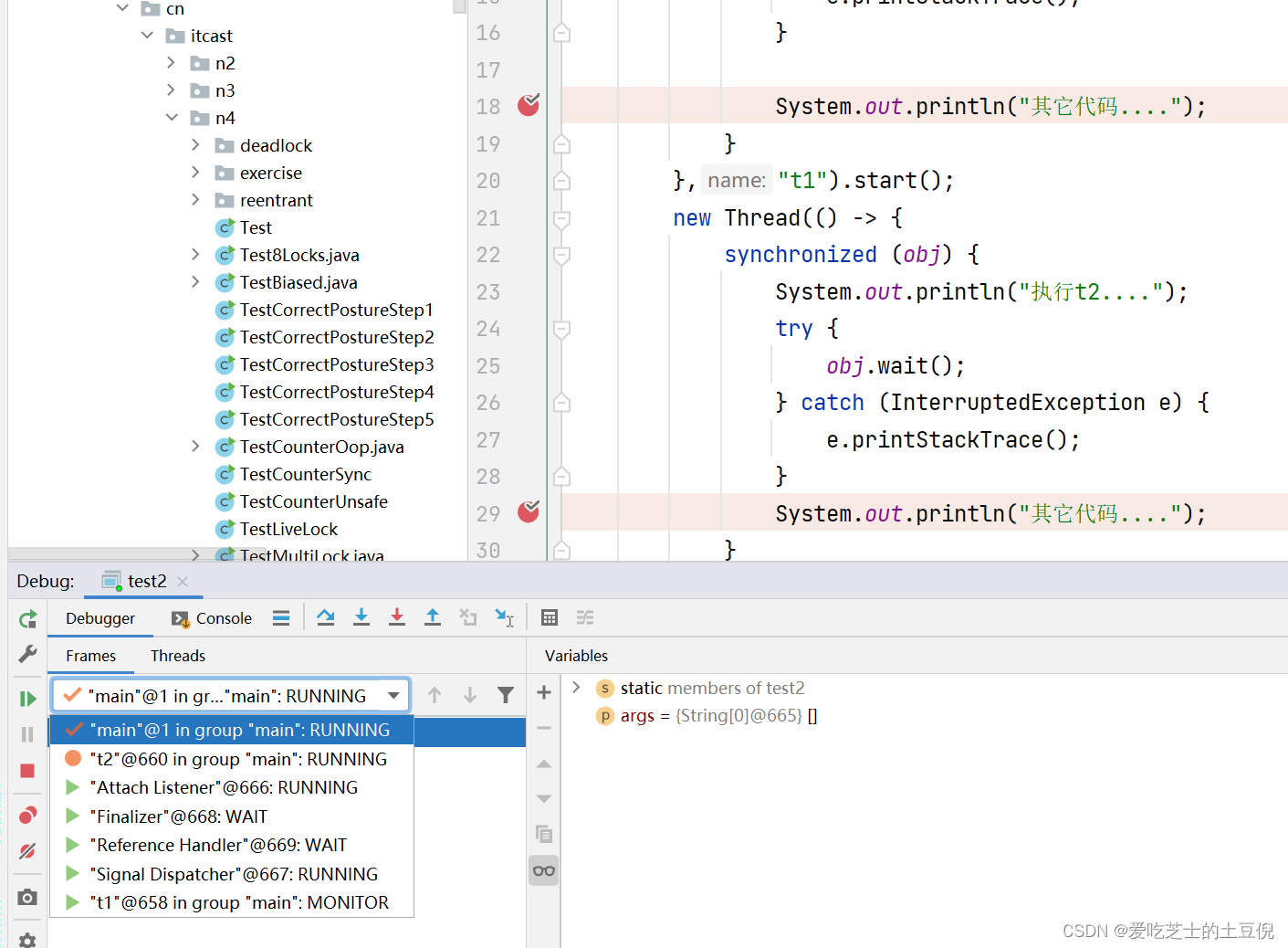Open the Evaluate Expression calculator icon
The height and width of the screenshot is (948, 1288).
pos(550,618)
